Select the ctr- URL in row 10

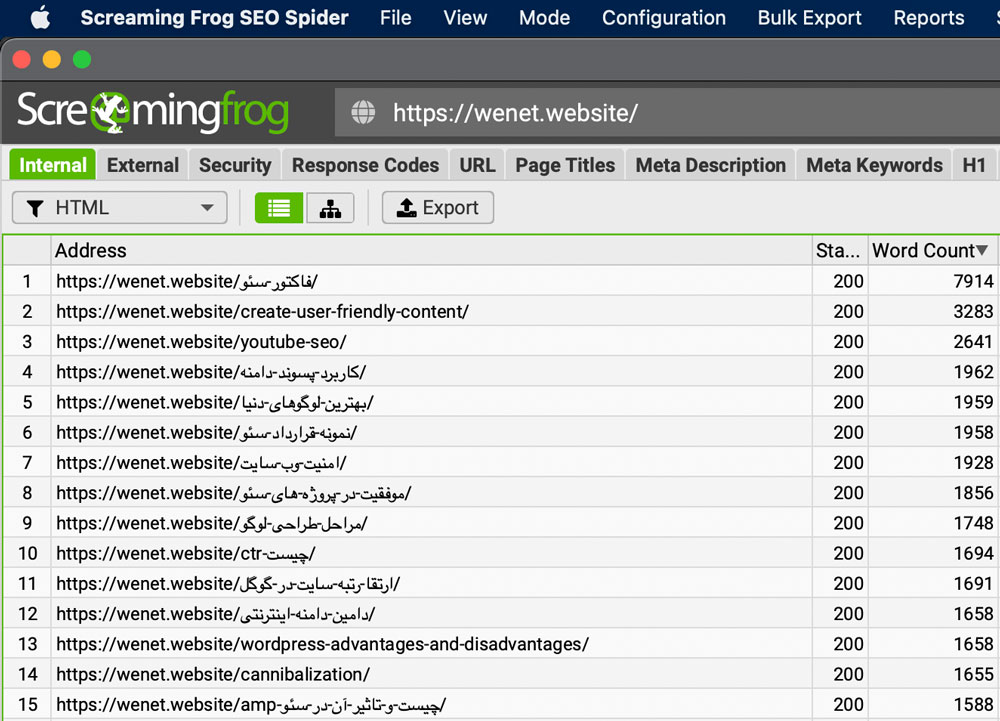(x=186, y=553)
